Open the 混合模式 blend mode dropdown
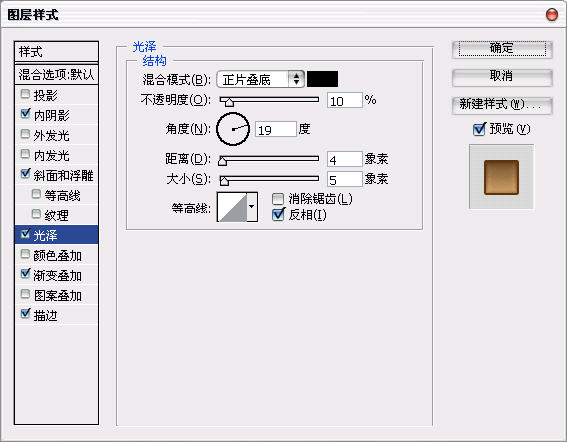The width and height of the screenshot is (567, 442). [260, 79]
